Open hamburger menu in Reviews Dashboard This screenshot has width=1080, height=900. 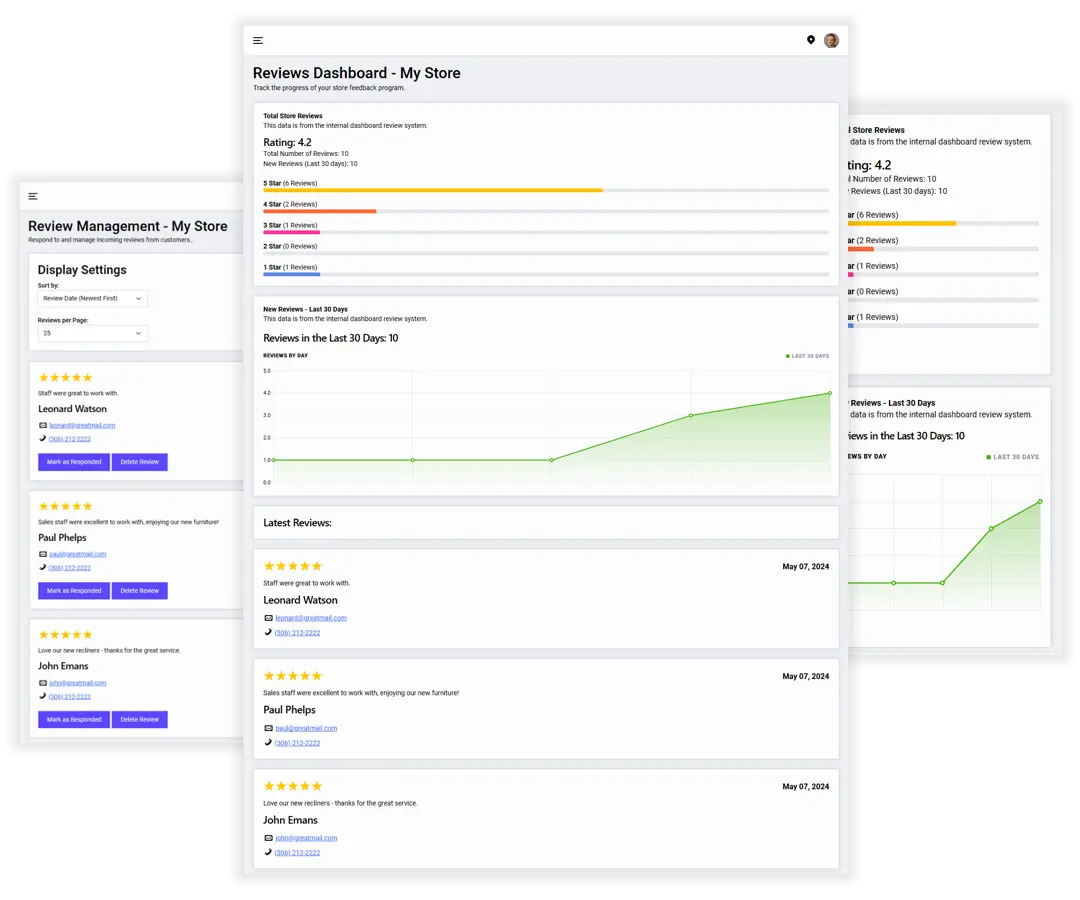[258, 41]
